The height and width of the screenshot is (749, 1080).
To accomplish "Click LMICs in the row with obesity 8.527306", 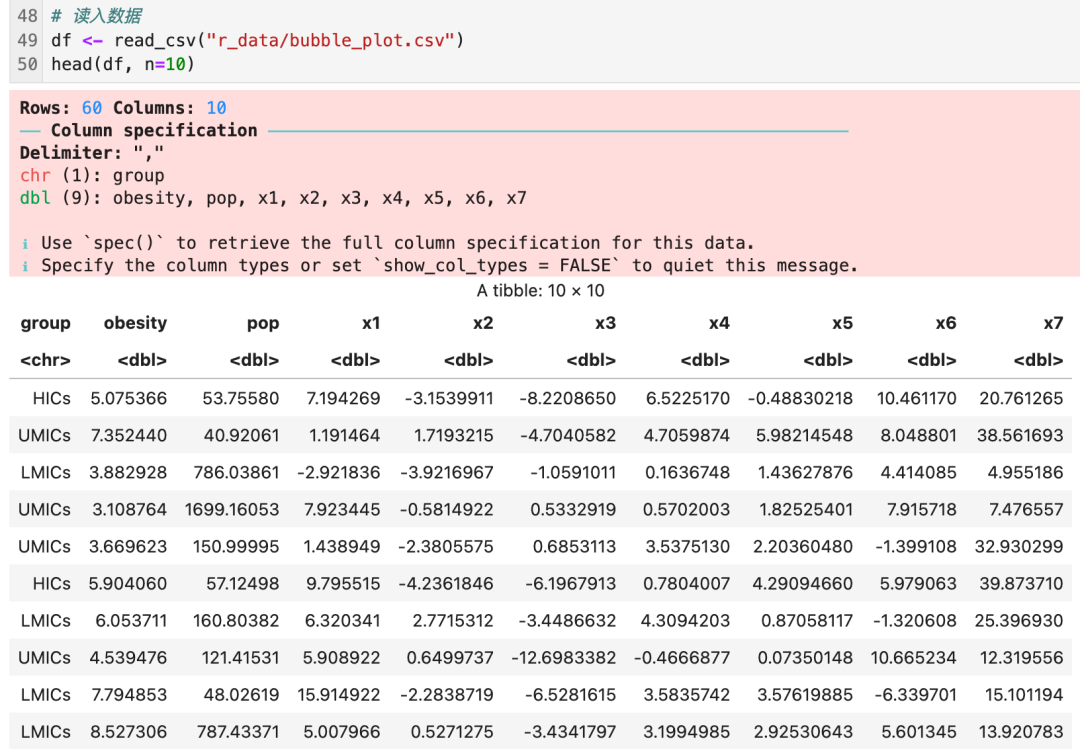I will (45, 732).
